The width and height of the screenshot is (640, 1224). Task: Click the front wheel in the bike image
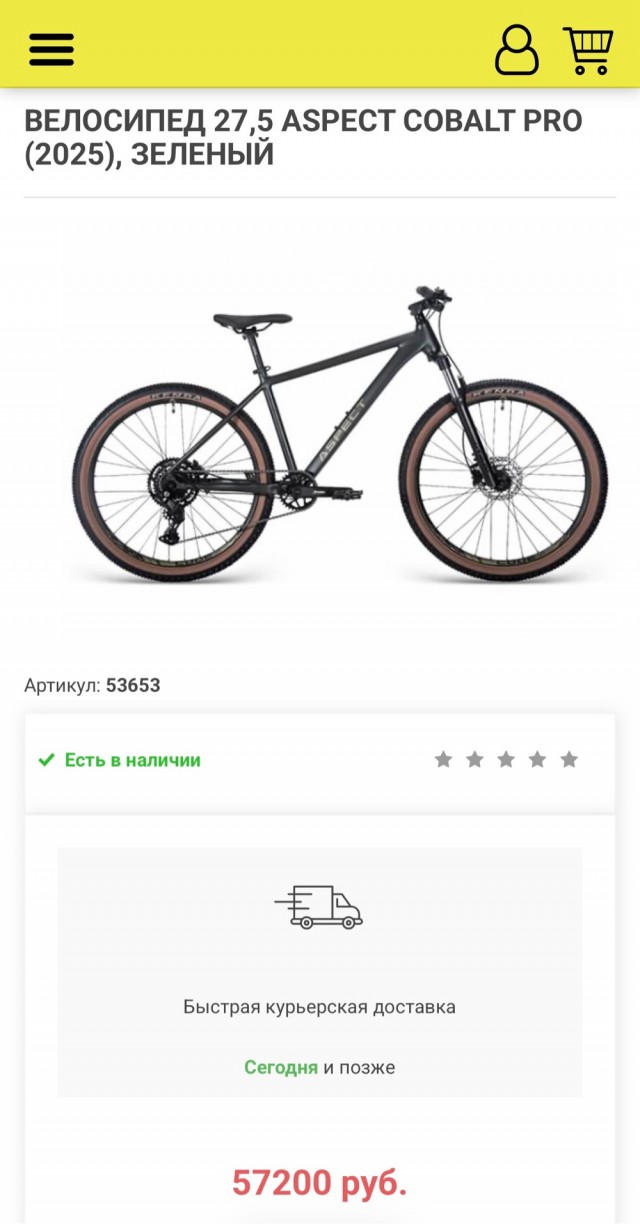click(x=503, y=480)
